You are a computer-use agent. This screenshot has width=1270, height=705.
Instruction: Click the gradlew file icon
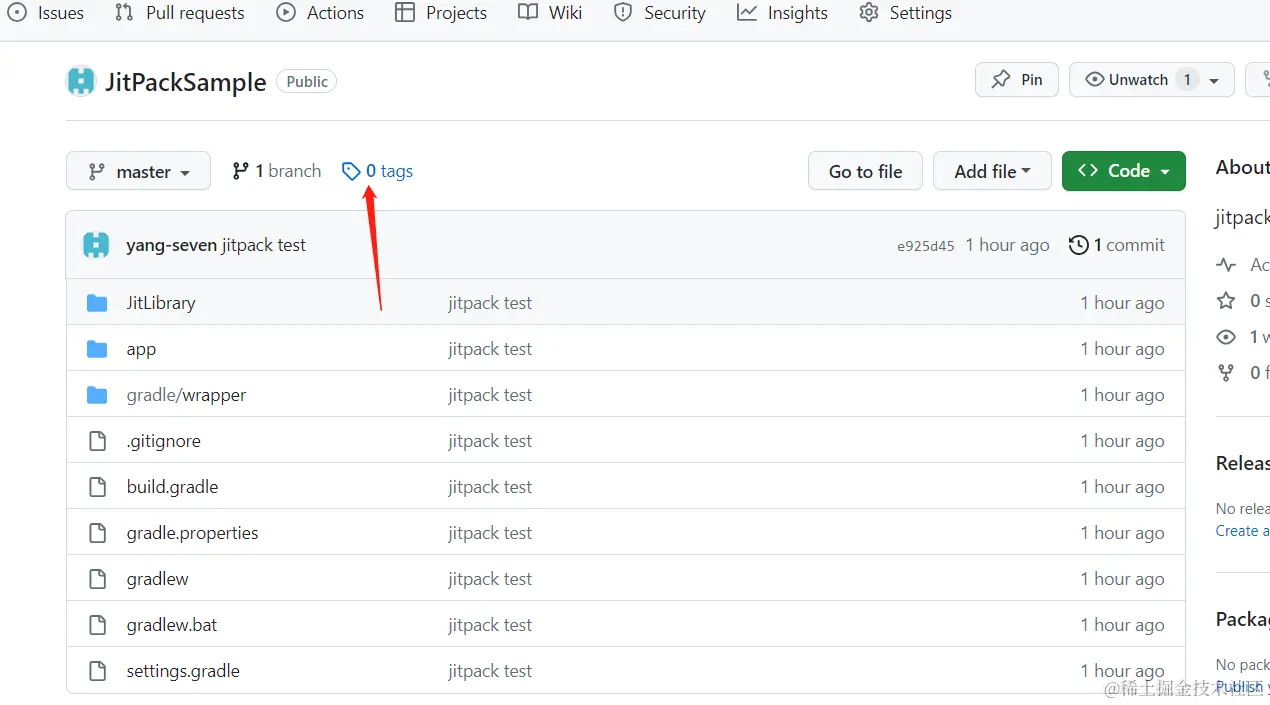97,579
